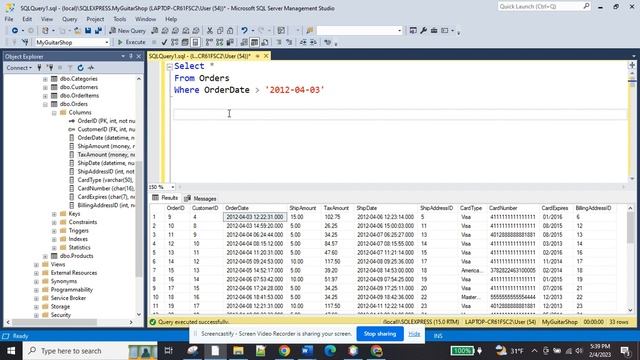Refresh the Object Explorer tree
This screenshot has width=640, height=360.
[x=80, y=68]
